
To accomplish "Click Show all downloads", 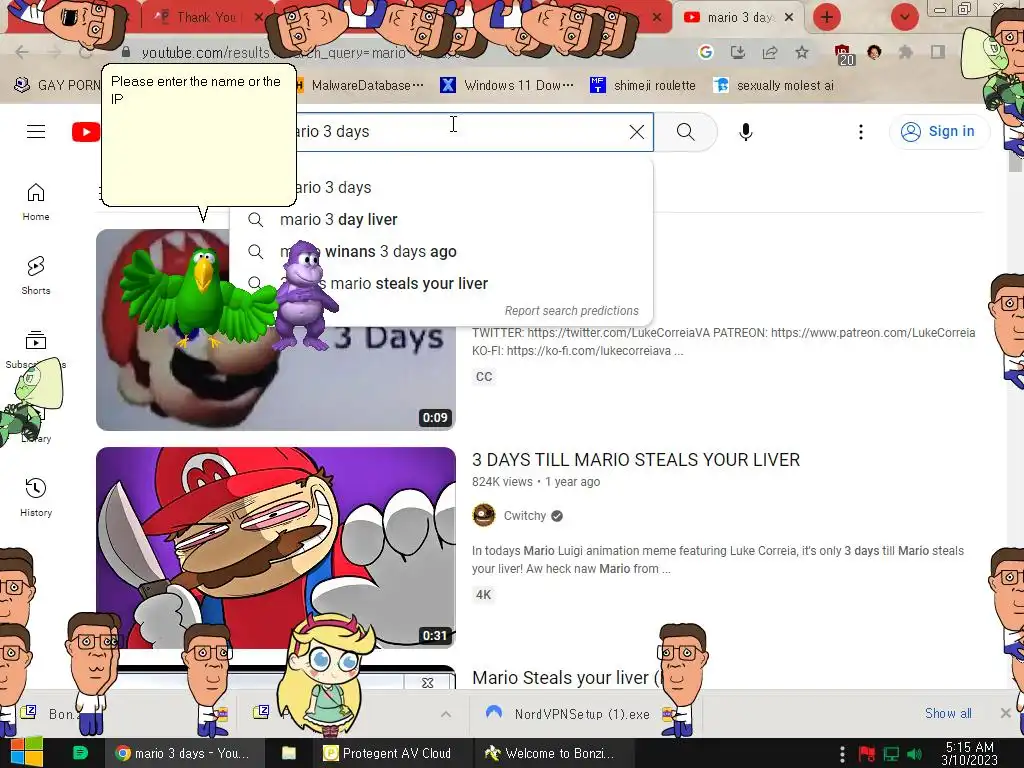I will (x=948, y=713).
